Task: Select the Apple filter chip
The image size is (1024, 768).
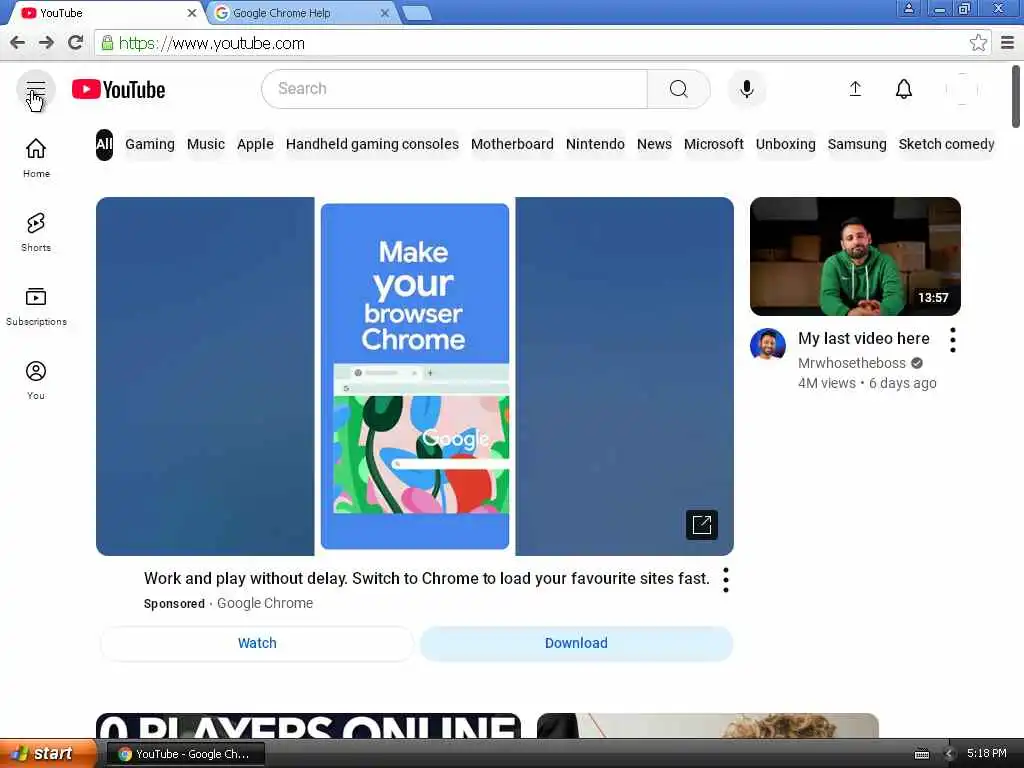Action: coord(255,144)
